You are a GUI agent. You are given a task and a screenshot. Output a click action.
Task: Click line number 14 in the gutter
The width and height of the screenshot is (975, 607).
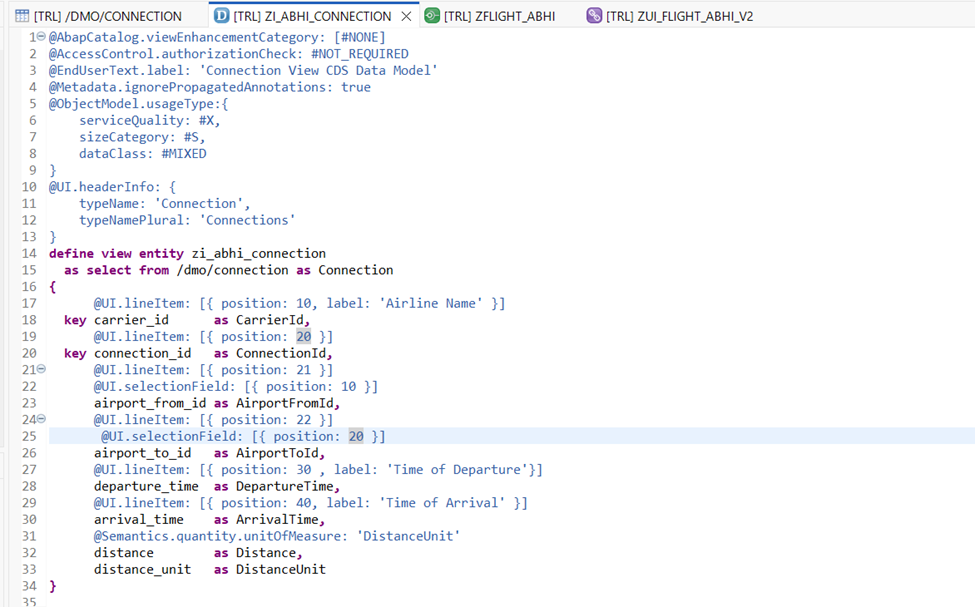[x=28, y=253]
